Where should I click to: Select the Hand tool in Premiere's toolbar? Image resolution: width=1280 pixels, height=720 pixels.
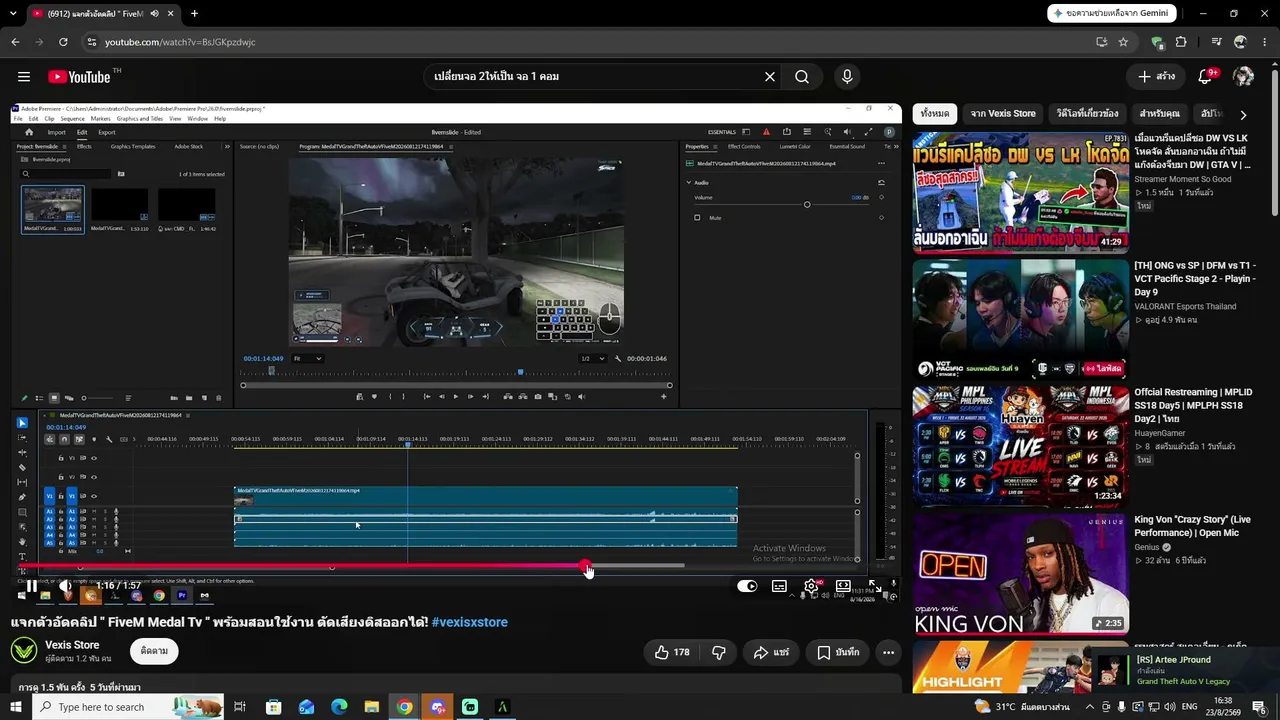[x=22, y=541]
